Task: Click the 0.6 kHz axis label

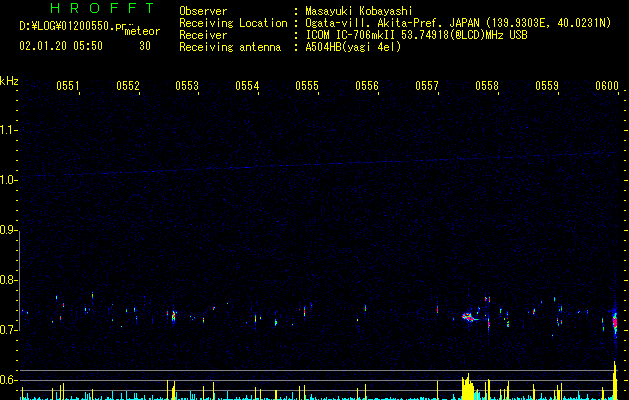Action: point(9,380)
